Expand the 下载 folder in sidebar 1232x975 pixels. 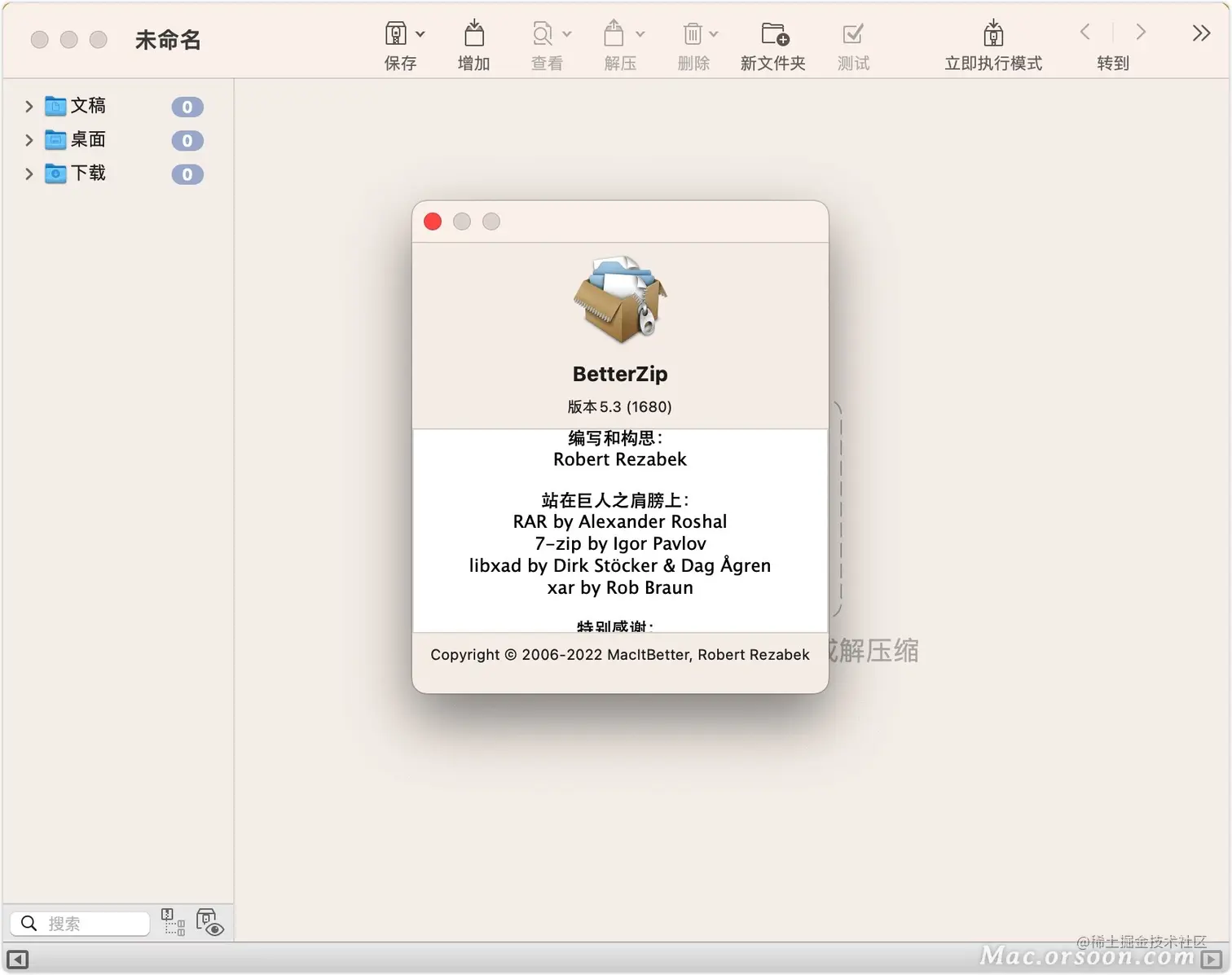pyautogui.click(x=29, y=173)
